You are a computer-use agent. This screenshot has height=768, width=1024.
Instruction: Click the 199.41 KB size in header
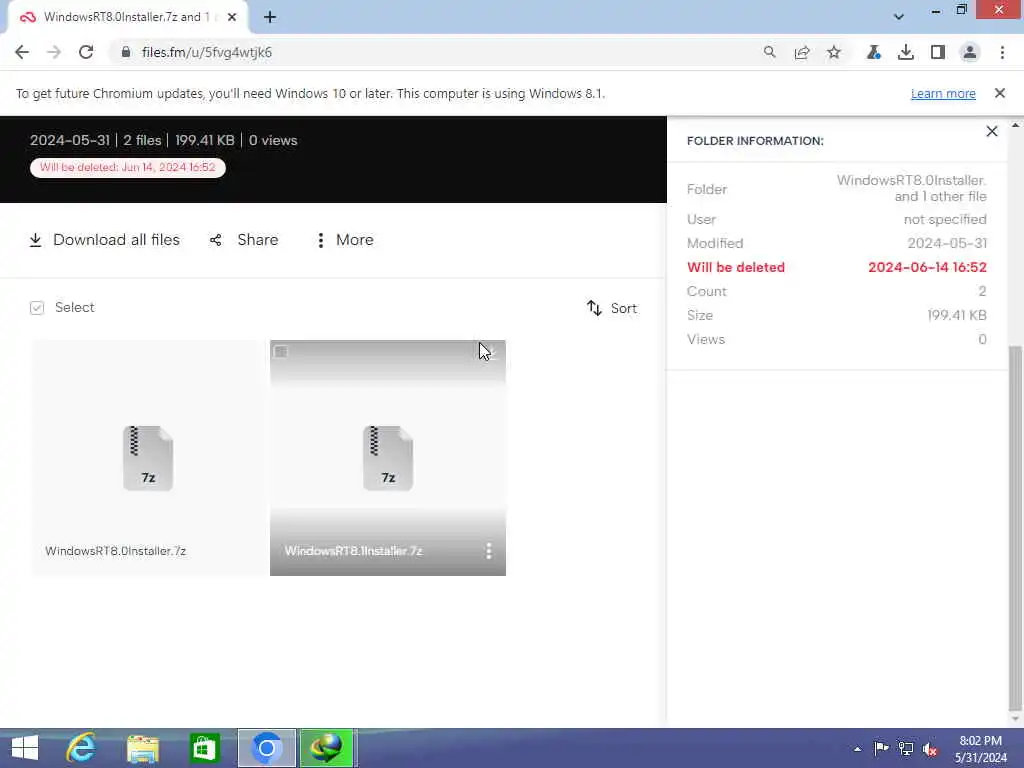(x=204, y=140)
